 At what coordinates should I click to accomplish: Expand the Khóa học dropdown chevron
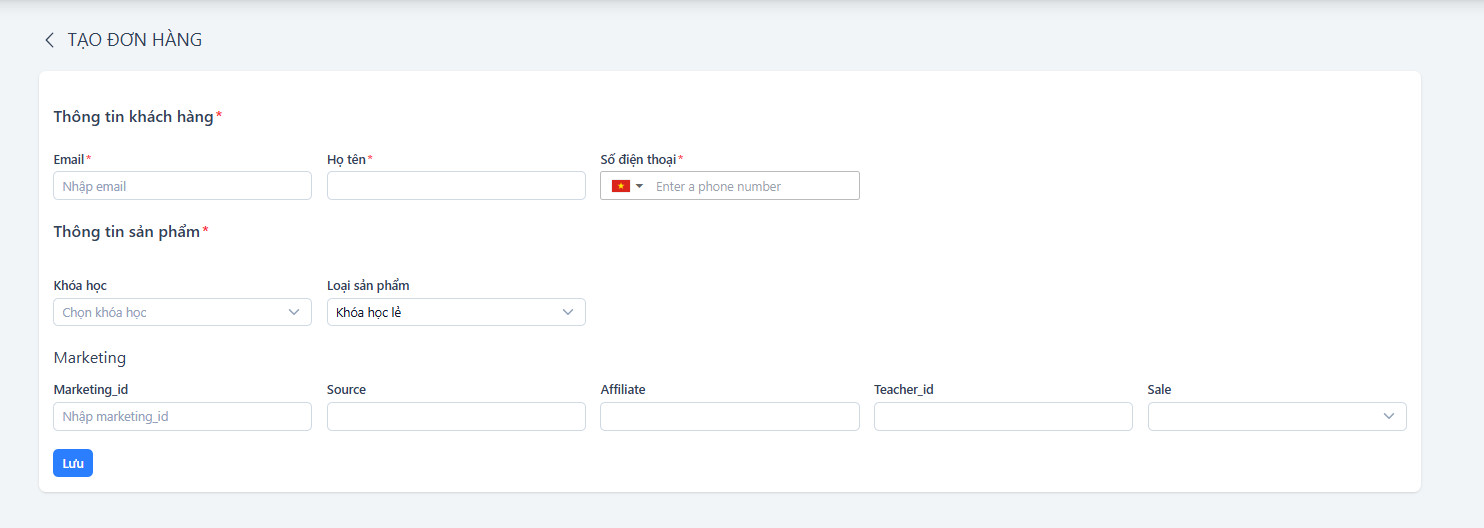[294, 312]
